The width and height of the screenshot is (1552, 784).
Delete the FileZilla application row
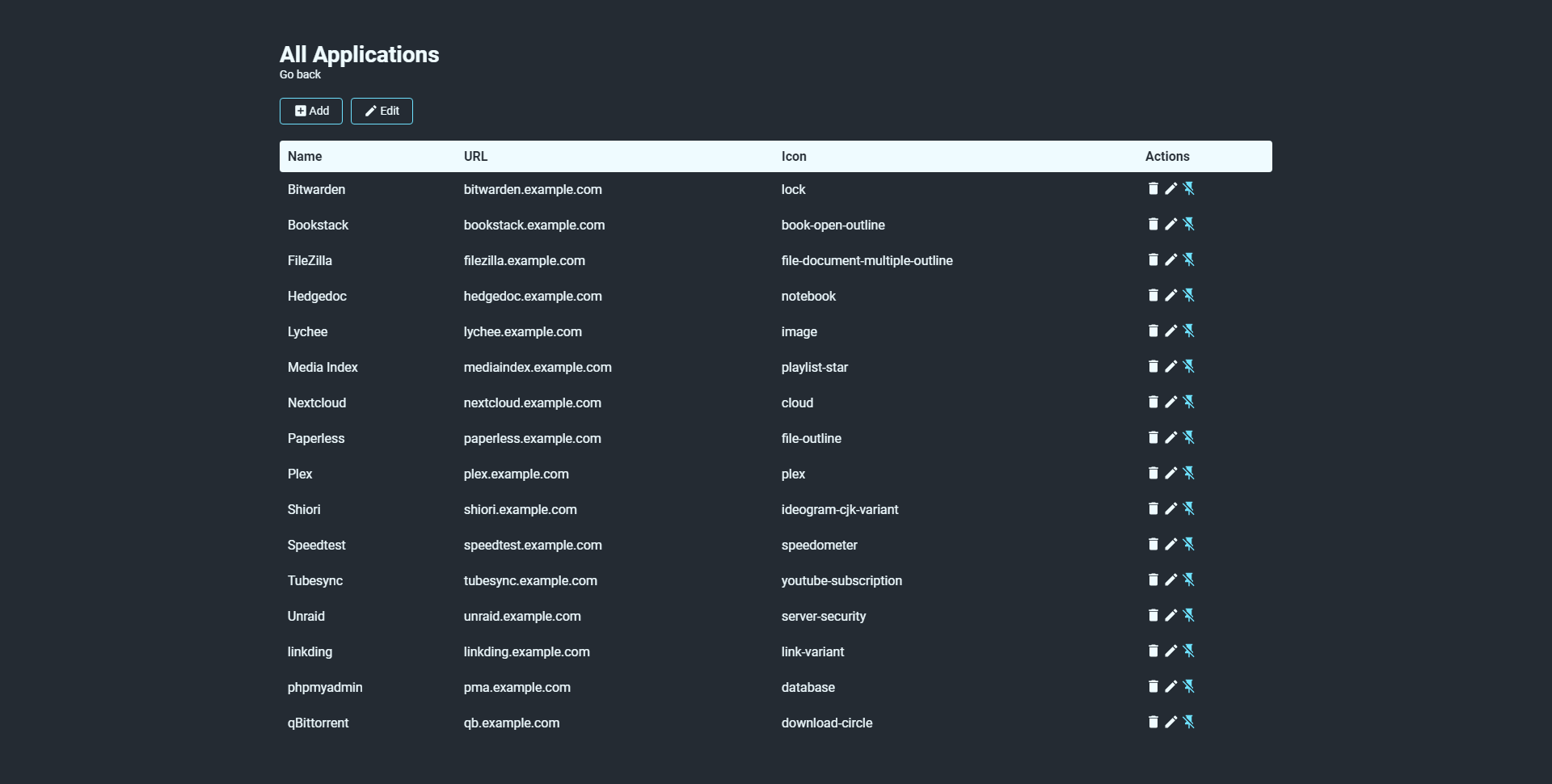pyautogui.click(x=1153, y=260)
